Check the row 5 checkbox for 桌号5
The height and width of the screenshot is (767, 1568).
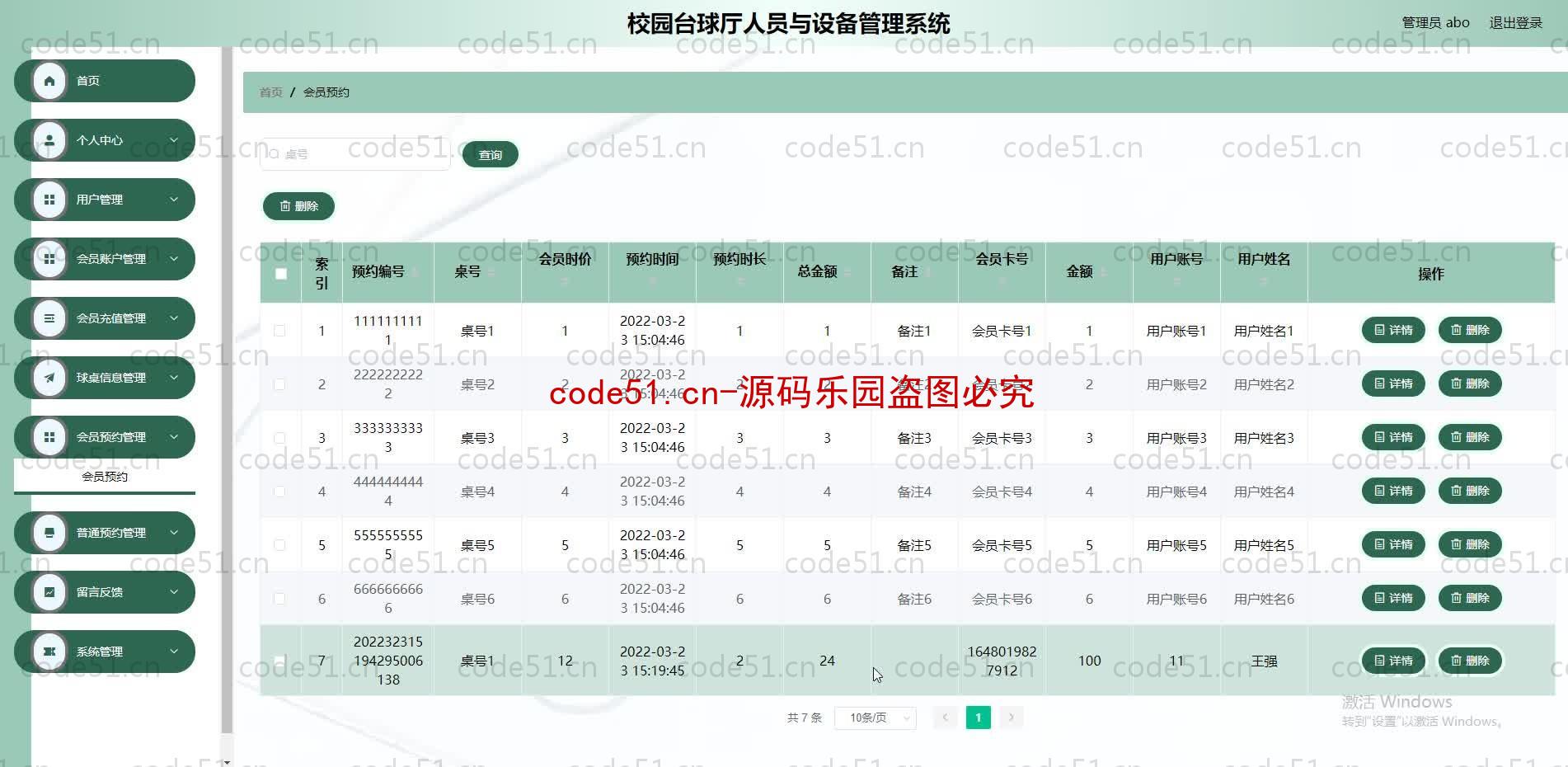279,545
